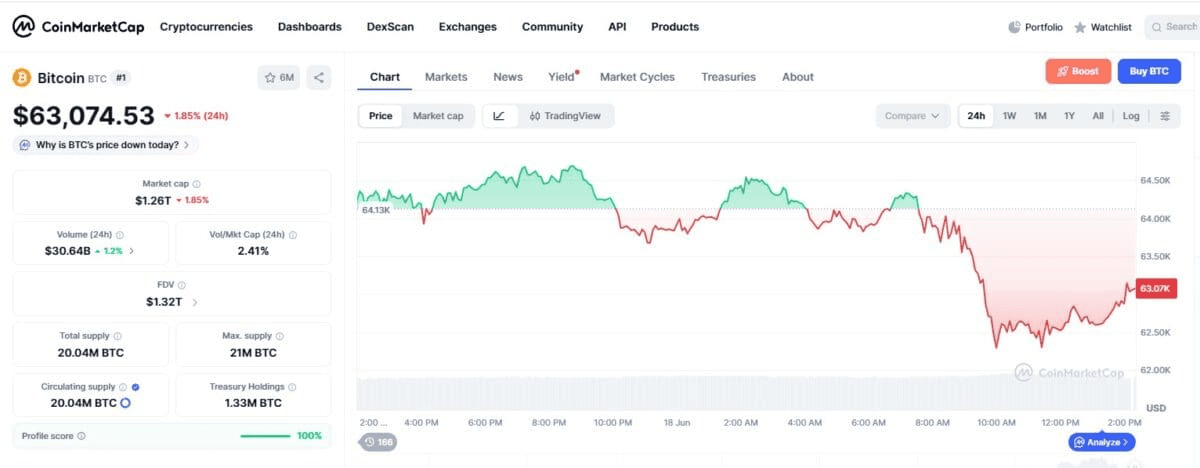Screen dimensions: 1200x468
Task: Switch to TradingView chart mode
Action: pyautogui.click(x=565, y=116)
